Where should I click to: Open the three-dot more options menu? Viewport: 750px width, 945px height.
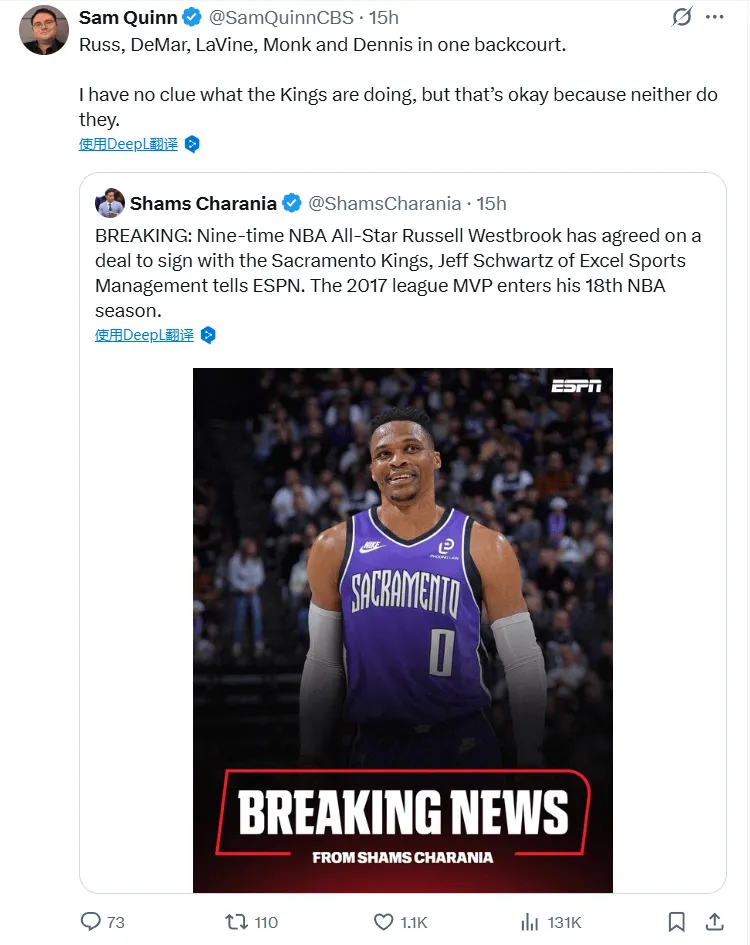tap(714, 17)
